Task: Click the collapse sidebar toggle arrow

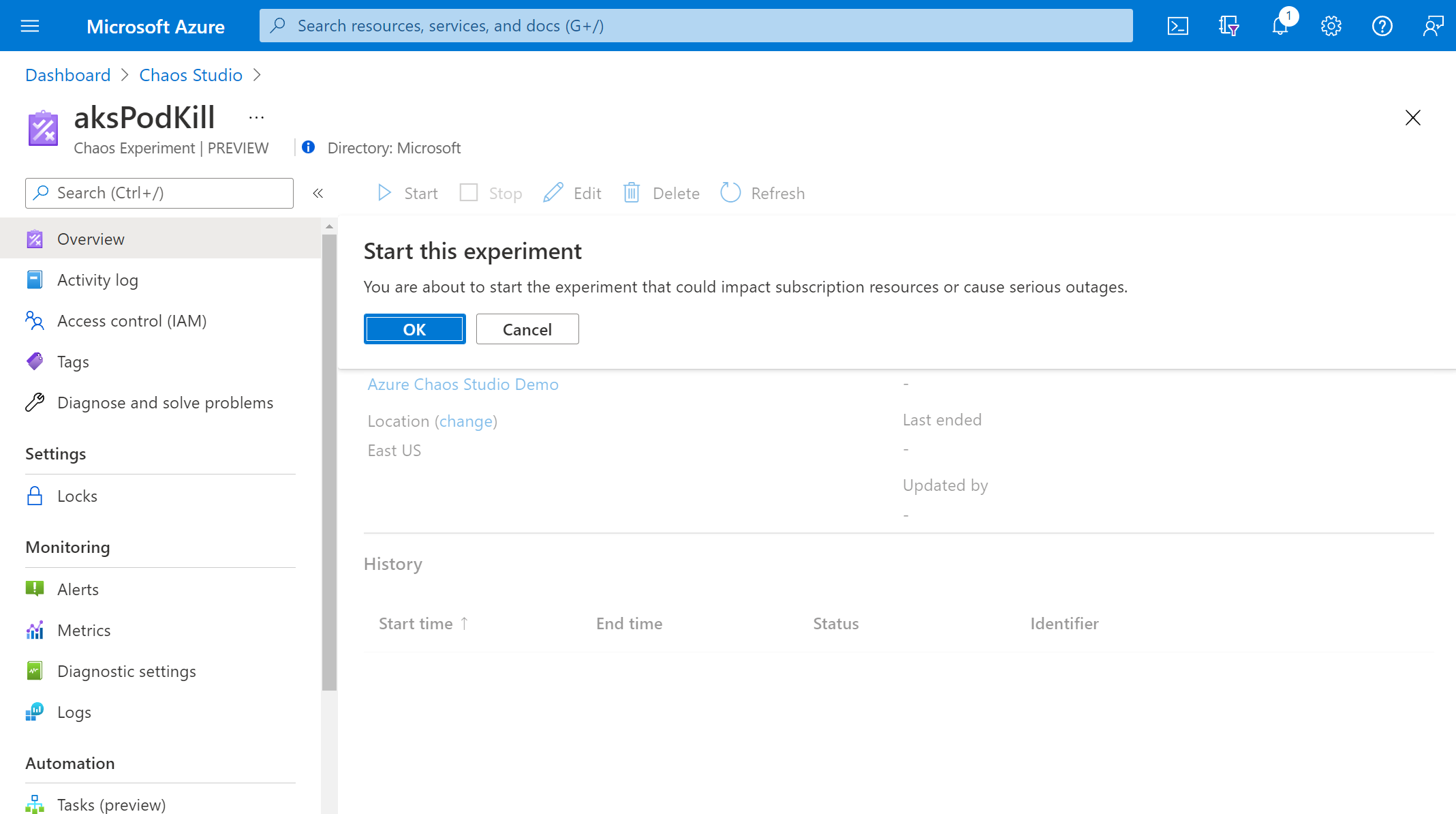Action: click(x=318, y=193)
